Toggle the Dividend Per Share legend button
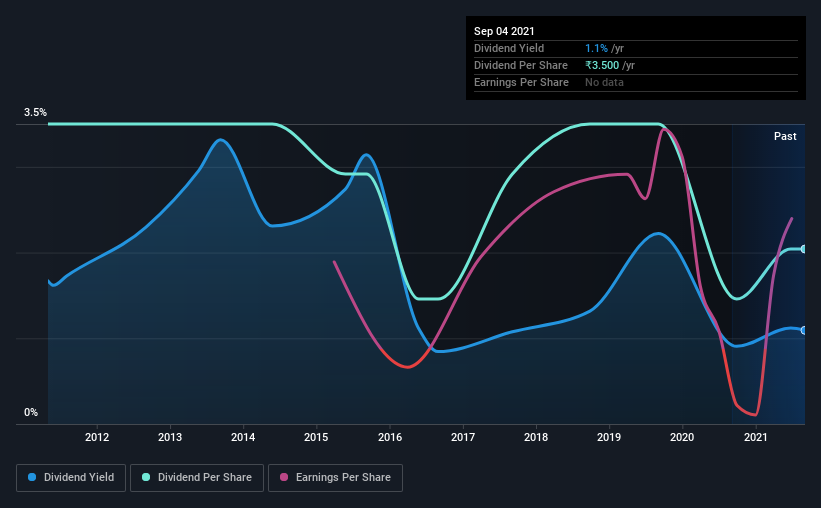This screenshot has height=508, width=821. 197,478
